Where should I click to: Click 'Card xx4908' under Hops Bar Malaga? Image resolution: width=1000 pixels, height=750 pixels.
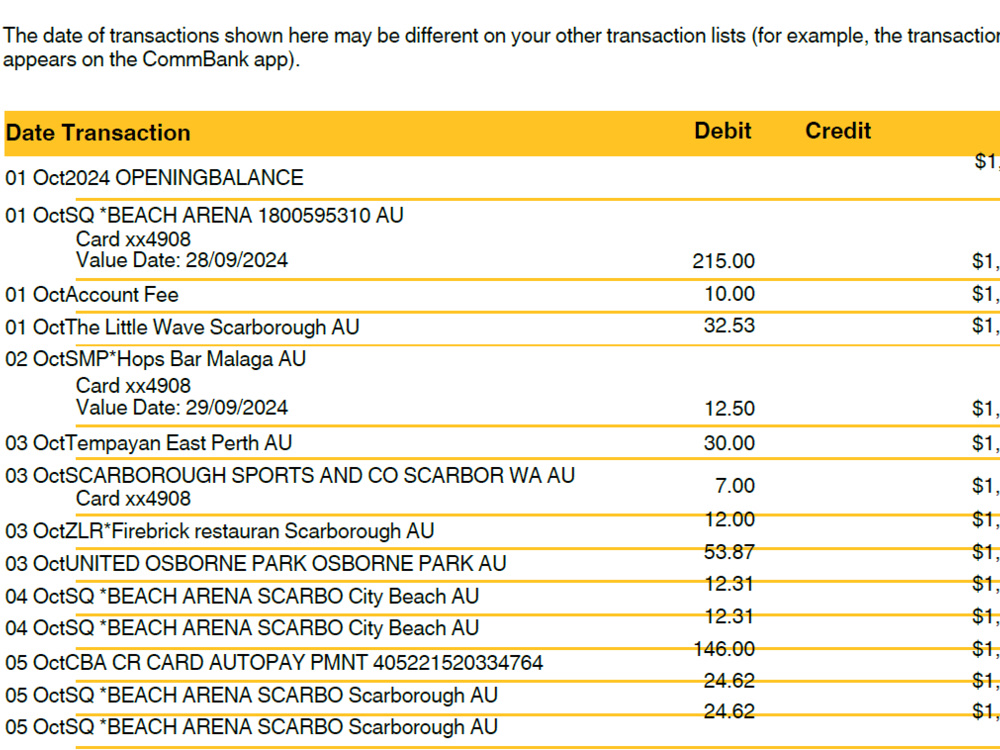[133, 386]
